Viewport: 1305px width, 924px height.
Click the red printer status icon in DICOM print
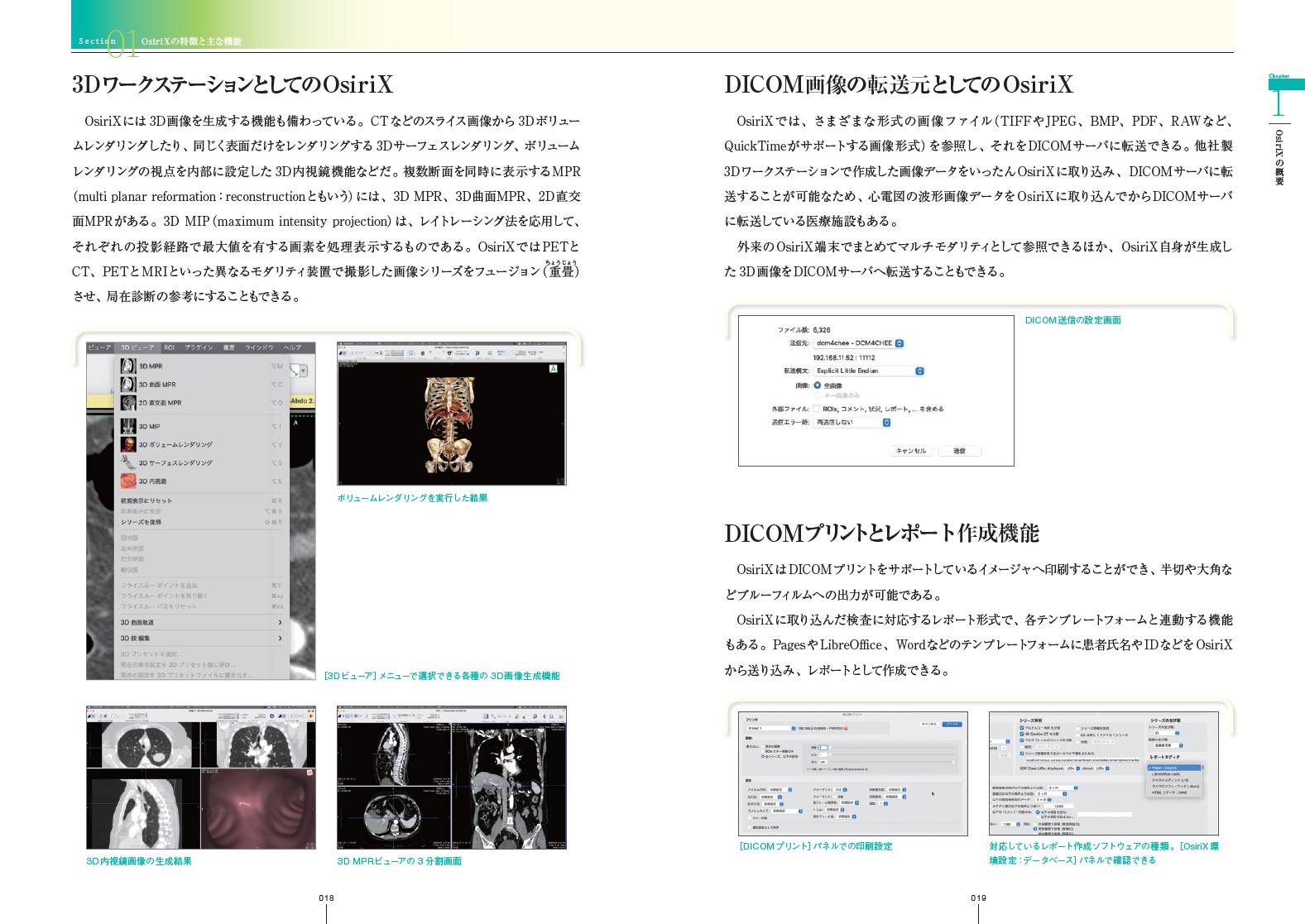click(846, 728)
